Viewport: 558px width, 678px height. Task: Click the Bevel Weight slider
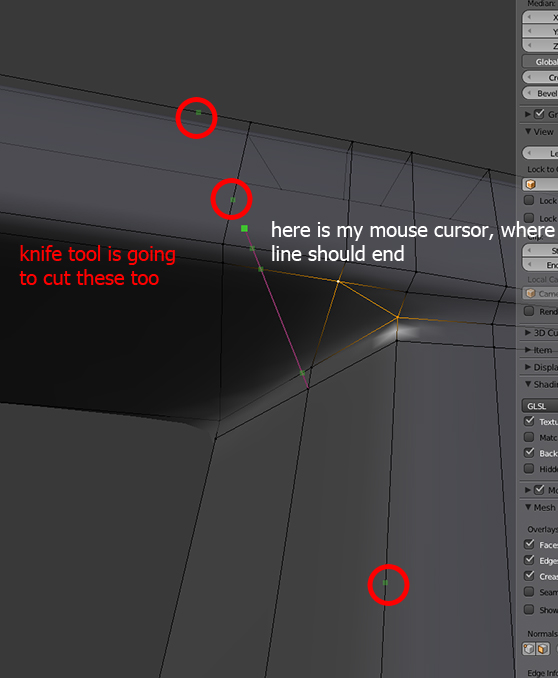(540, 93)
